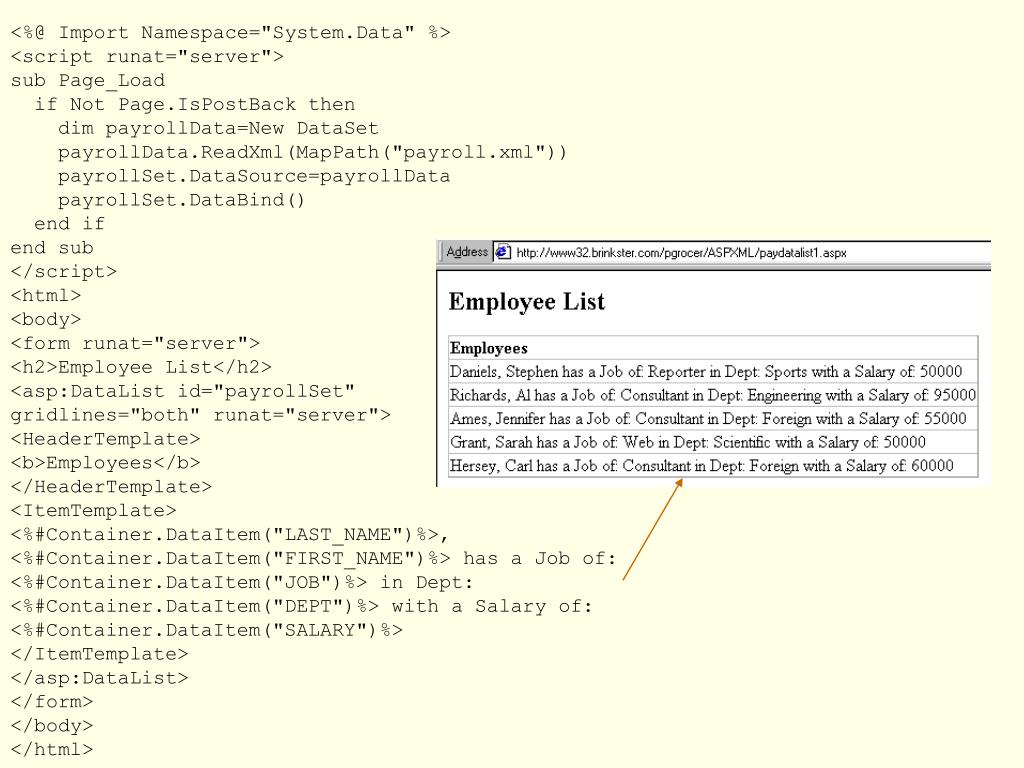Click the opening <HeaderTemplate> tag line

click(105, 440)
